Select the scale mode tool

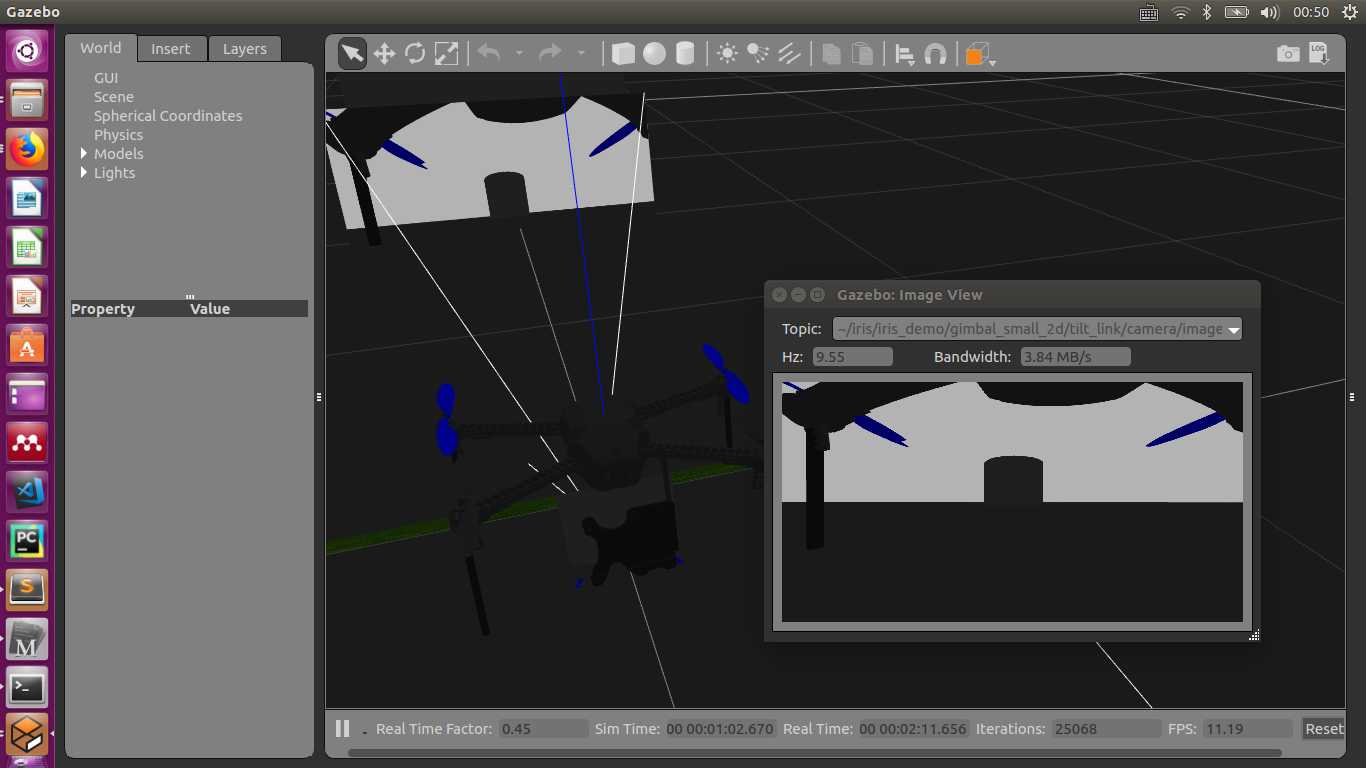[x=446, y=54]
